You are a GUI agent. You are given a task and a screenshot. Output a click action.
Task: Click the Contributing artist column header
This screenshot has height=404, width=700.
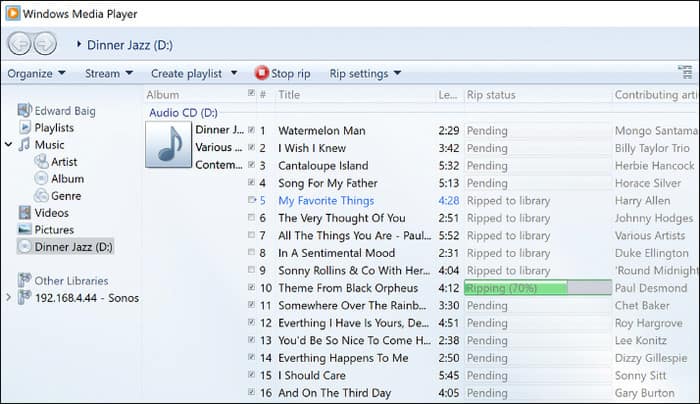655,95
